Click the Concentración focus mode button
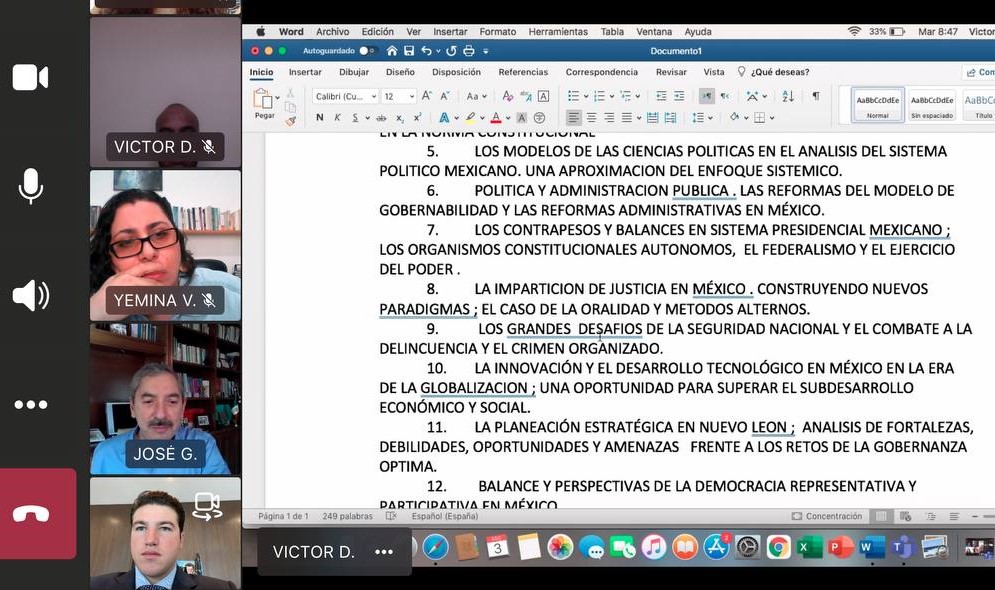The image size is (995, 590). click(827, 516)
